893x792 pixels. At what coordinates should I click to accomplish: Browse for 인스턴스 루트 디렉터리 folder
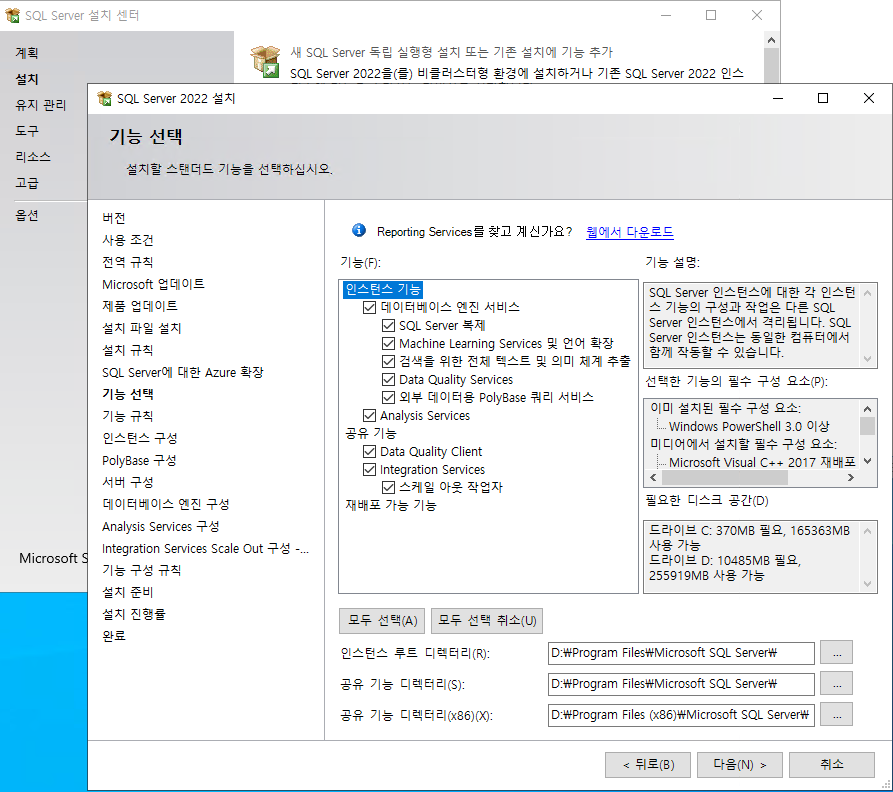pos(837,653)
